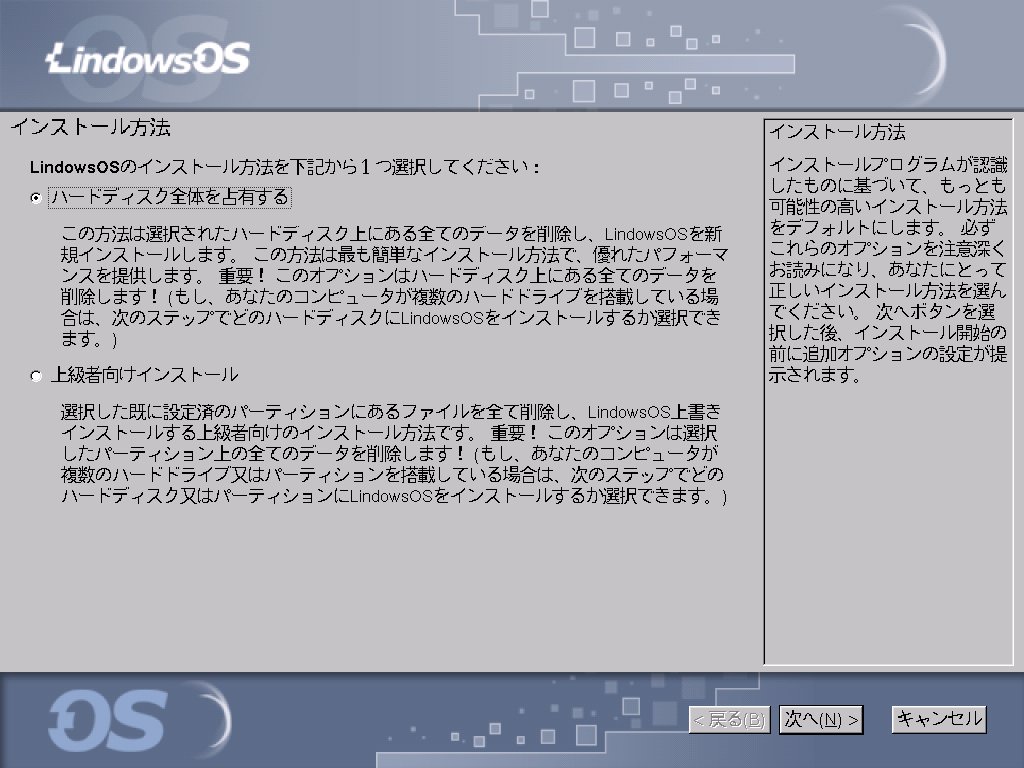Screen dimensions: 1024x768
Task: Click the paragraph starting 選択した既に設定済のパーティション
Action: (x=394, y=454)
